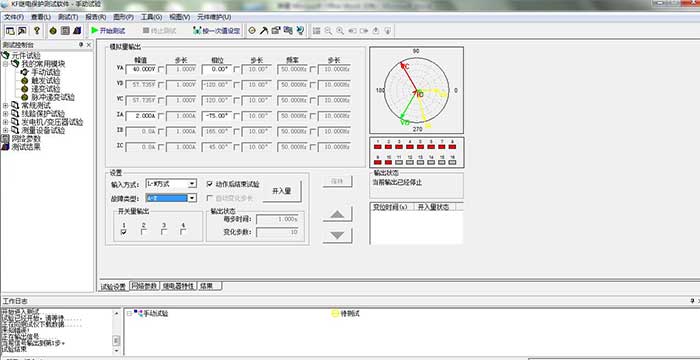The image size is (700, 360).
Task: Open the 工具(G) menu
Action: point(151,17)
